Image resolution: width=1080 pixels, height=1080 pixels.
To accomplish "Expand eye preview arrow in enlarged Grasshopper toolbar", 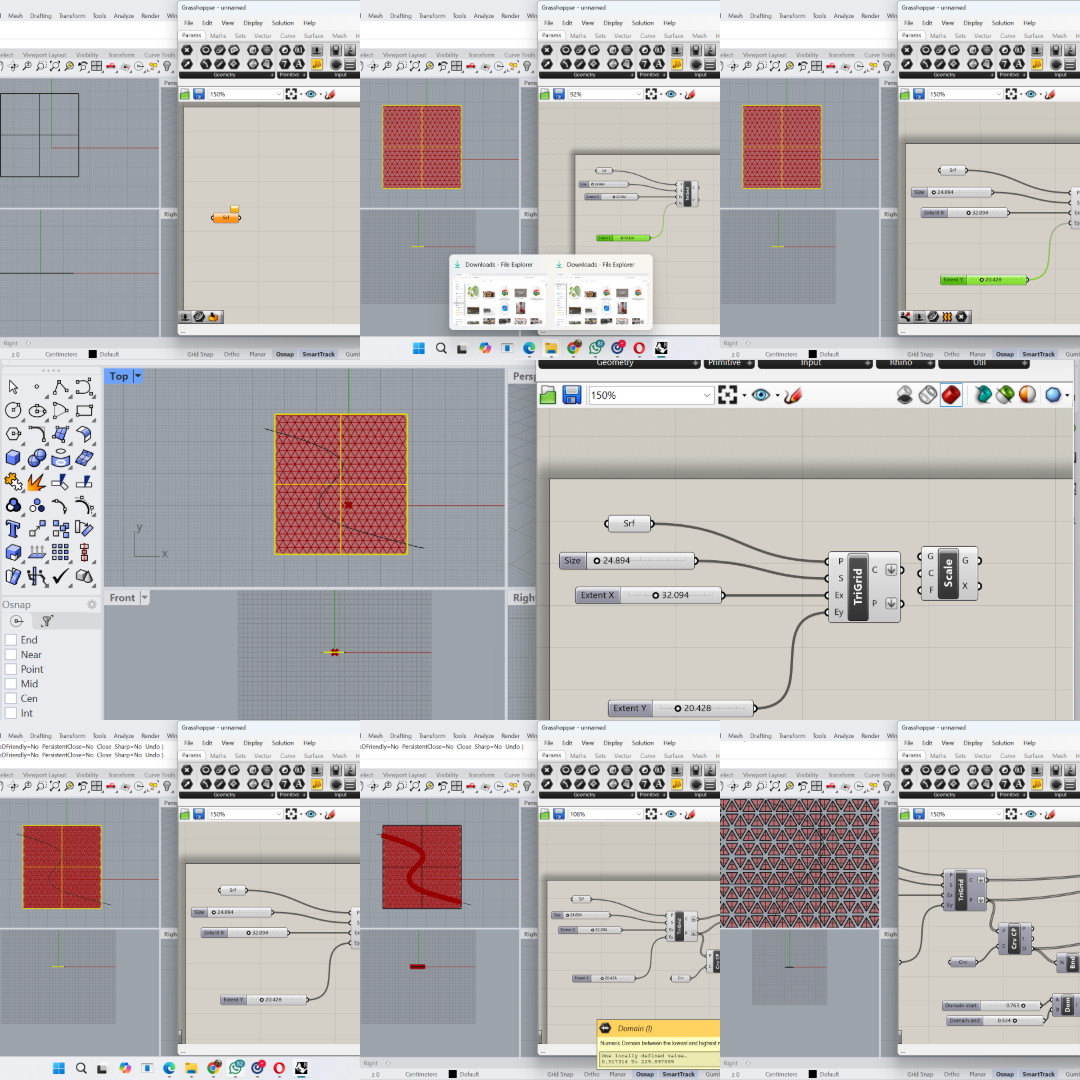I will click(778, 395).
